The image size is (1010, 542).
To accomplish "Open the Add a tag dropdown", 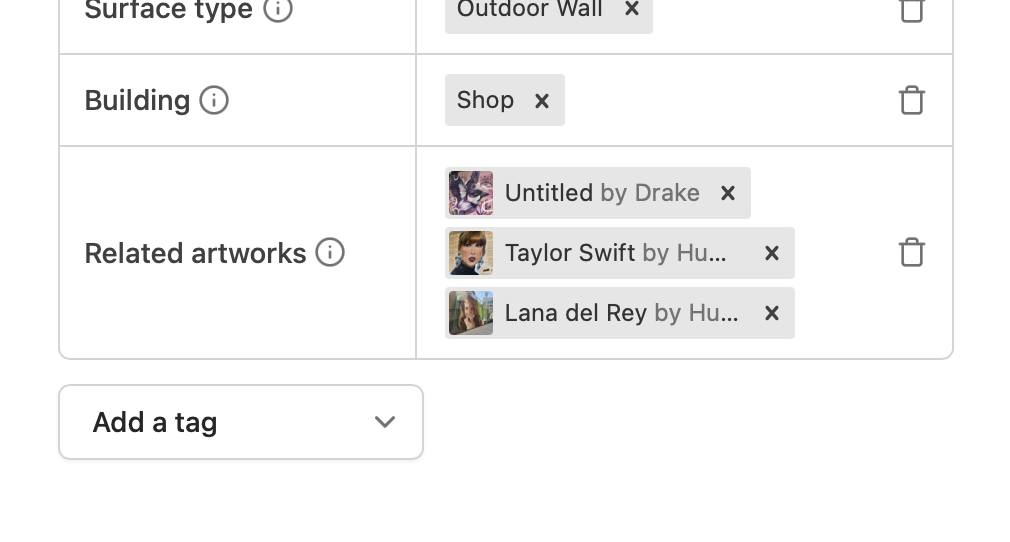I will click(241, 422).
